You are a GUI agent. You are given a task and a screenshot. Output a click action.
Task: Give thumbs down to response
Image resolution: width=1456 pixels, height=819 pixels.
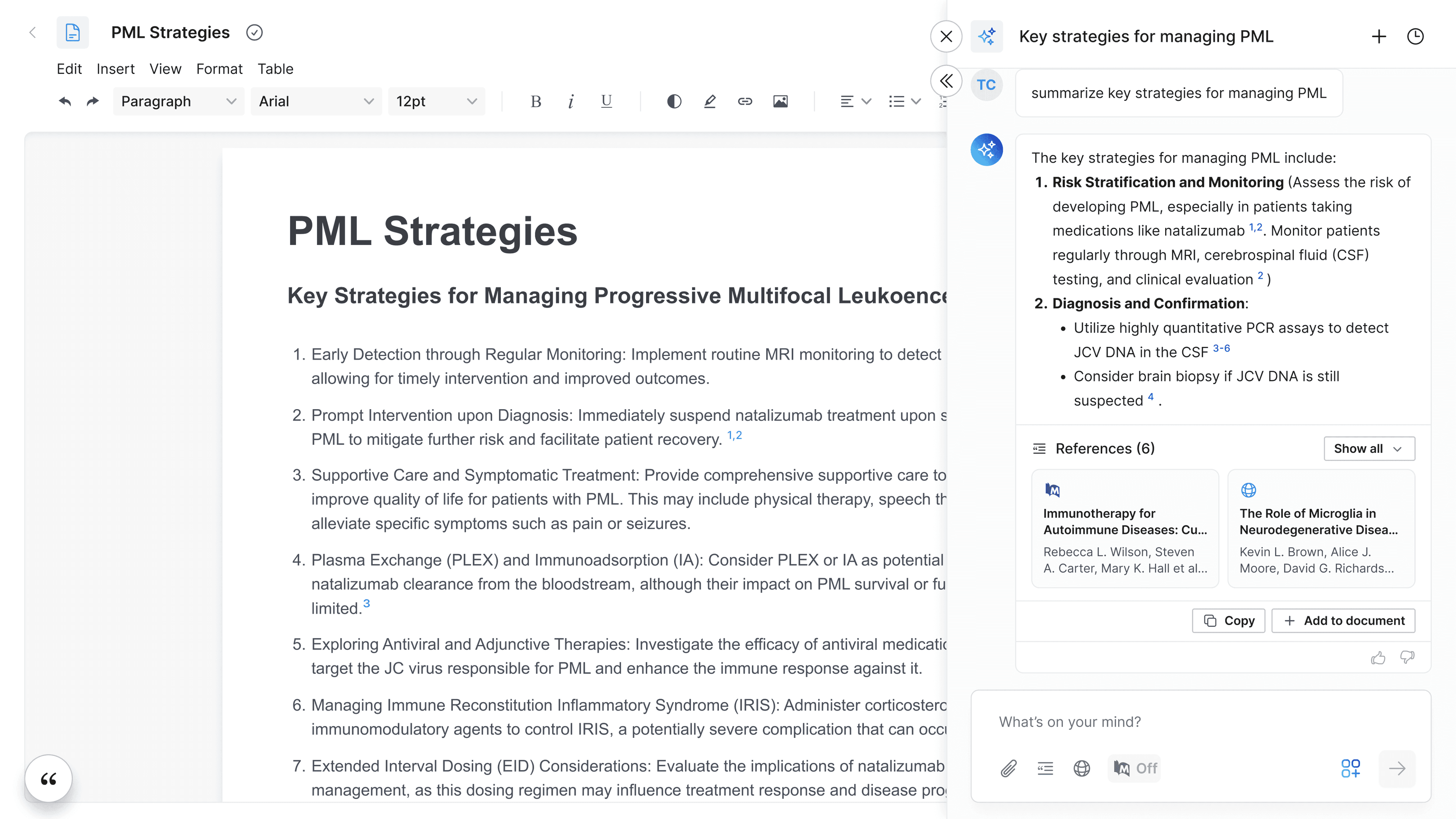(x=1407, y=657)
